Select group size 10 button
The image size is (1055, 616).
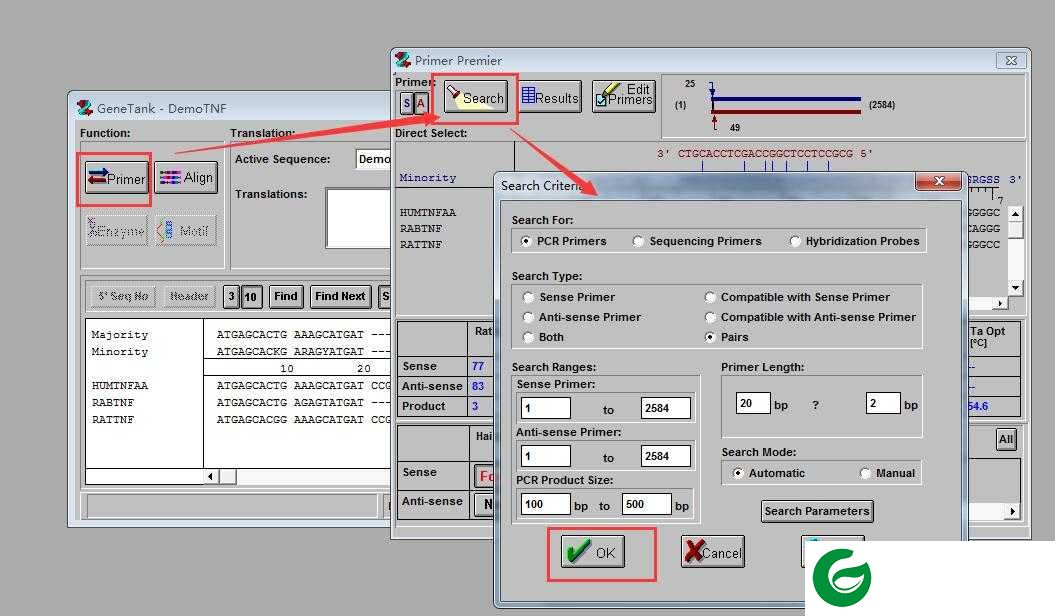pyautogui.click(x=250, y=297)
